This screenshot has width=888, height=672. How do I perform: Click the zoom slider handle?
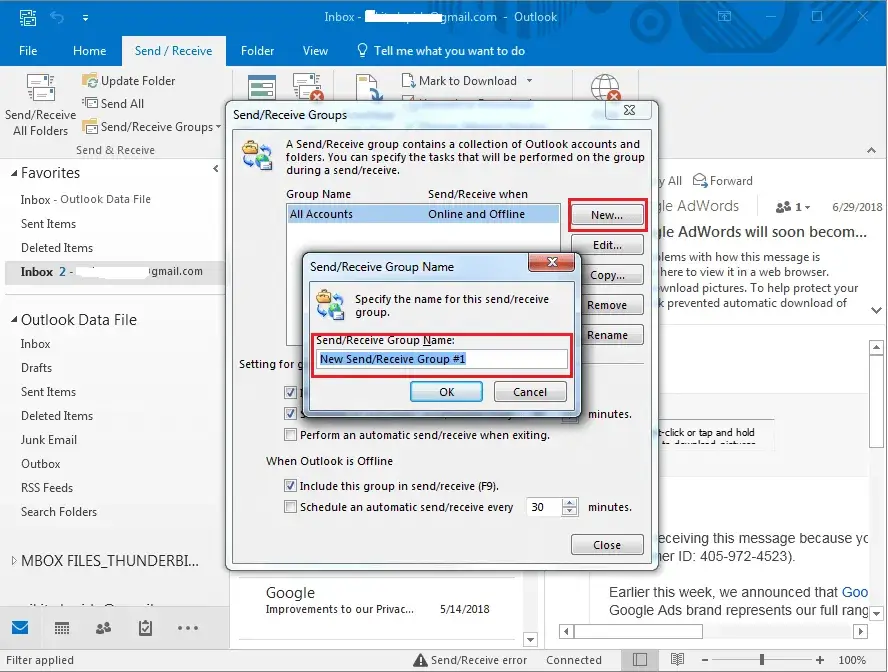tap(762, 660)
